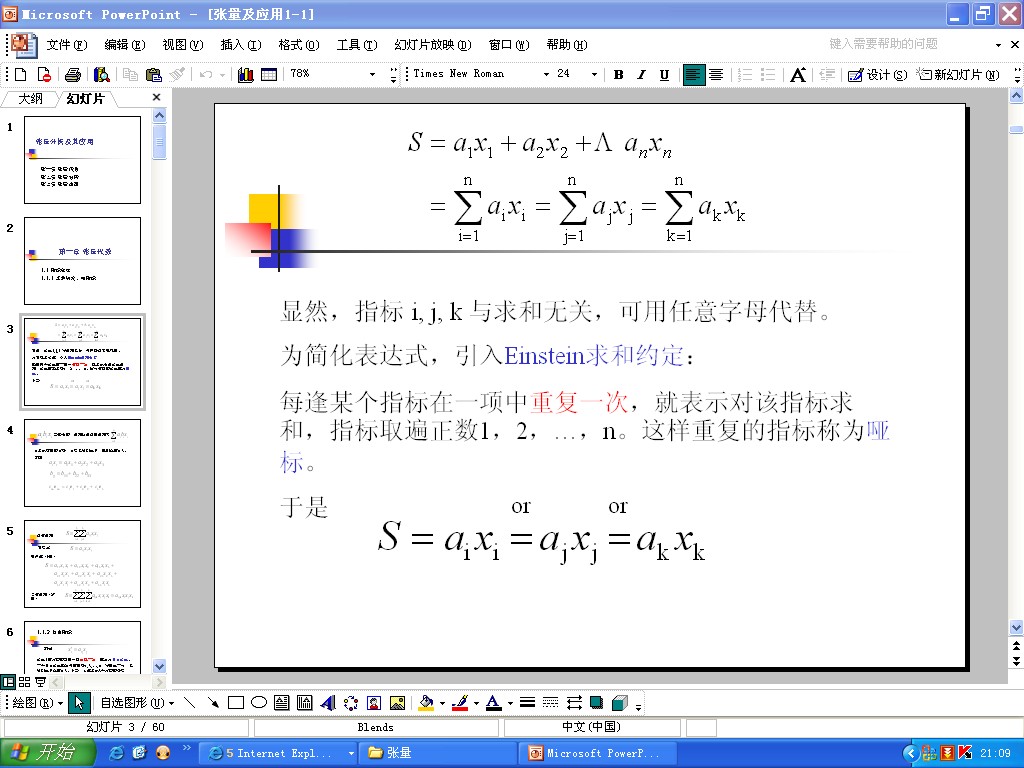The image size is (1024, 768).
Task: Insert a table via toolbar icon
Action: pyautogui.click(x=269, y=74)
